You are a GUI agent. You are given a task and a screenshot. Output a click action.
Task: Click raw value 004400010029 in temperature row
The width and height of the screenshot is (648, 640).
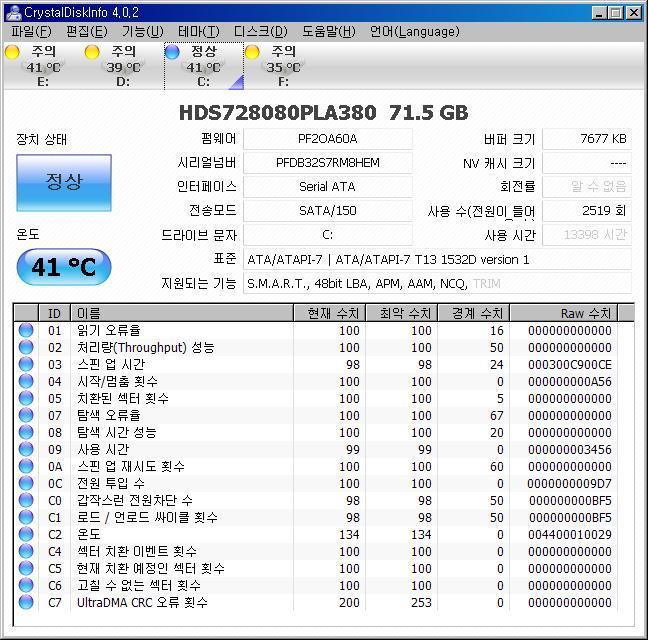pos(569,534)
